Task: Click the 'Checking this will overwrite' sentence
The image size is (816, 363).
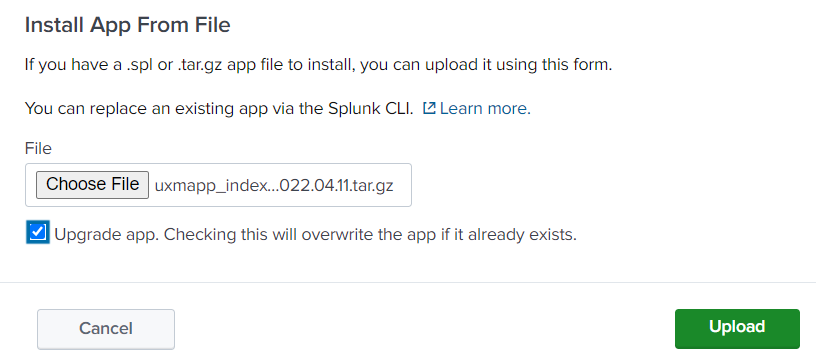Action: coord(370,235)
